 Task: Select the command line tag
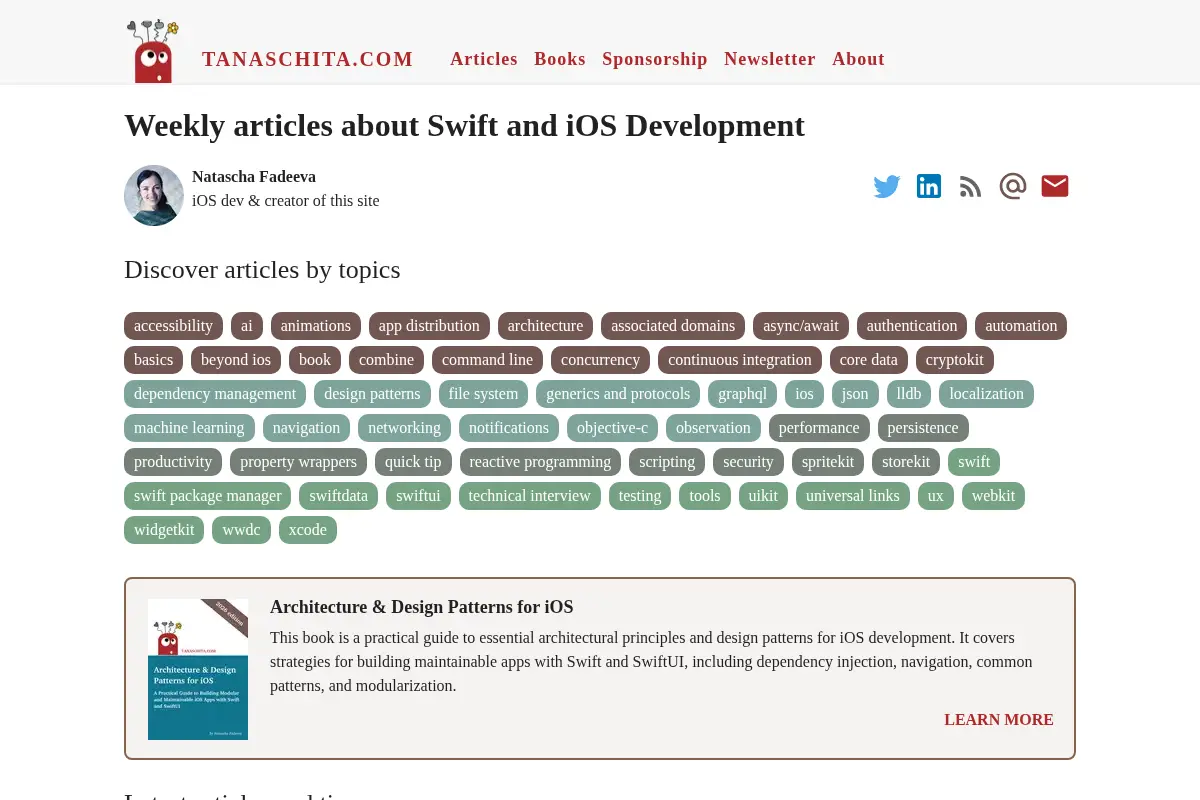[487, 360]
